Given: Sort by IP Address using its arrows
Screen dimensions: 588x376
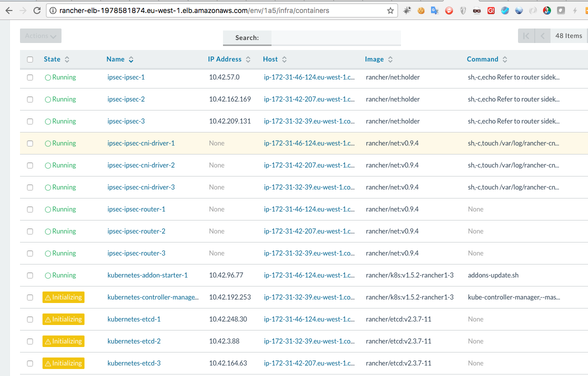Looking at the screenshot, I should point(248,59).
